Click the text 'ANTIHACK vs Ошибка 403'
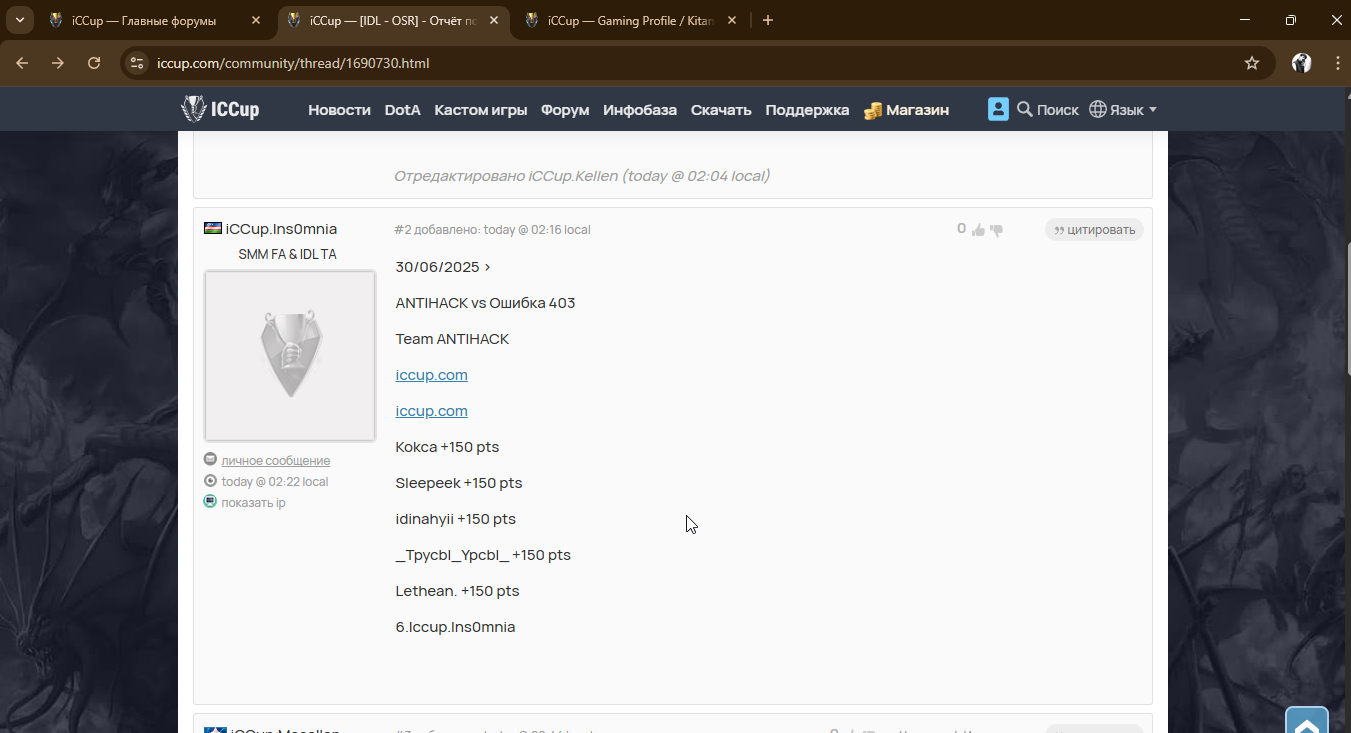Viewport: 1351px width, 733px height. pyautogui.click(x=485, y=303)
